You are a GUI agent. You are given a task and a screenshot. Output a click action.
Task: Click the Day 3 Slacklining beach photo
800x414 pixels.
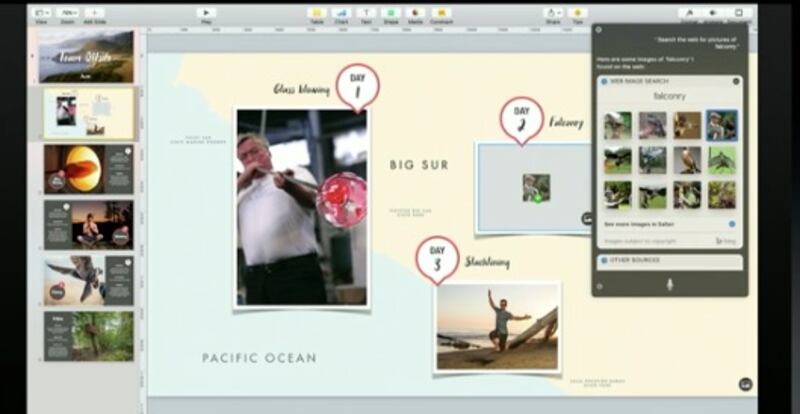[x=497, y=327]
